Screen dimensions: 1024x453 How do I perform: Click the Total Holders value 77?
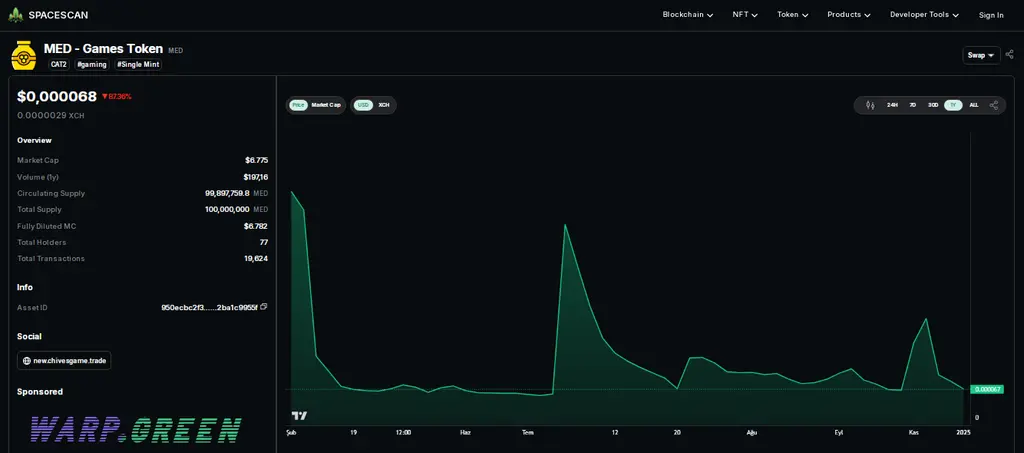(x=264, y=242)
